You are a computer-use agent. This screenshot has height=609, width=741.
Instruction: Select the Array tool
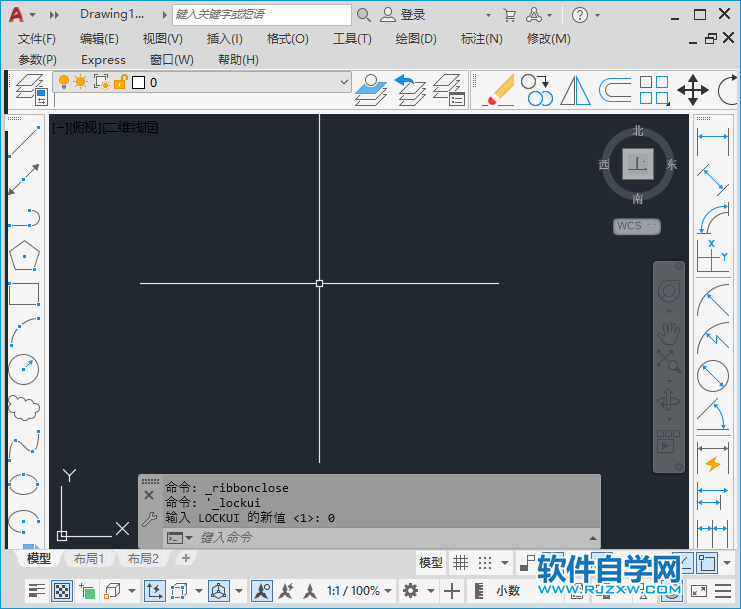(x=654, y=90)
